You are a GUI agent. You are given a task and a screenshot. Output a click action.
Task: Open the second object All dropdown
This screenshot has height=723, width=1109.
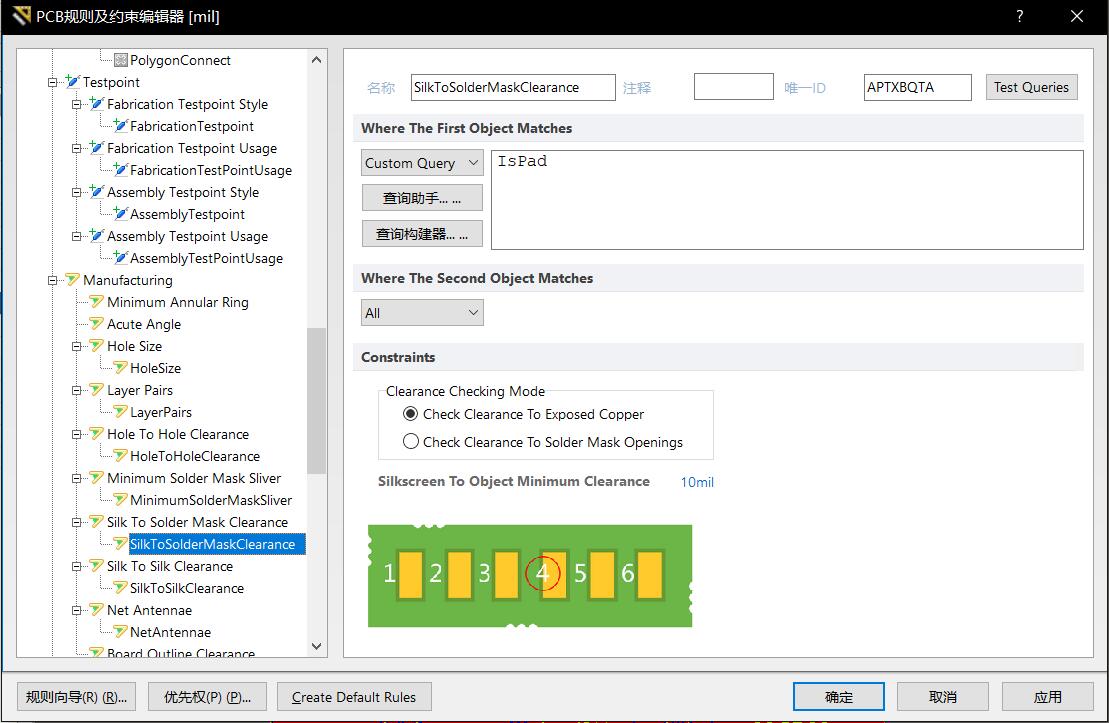(422, 313)
